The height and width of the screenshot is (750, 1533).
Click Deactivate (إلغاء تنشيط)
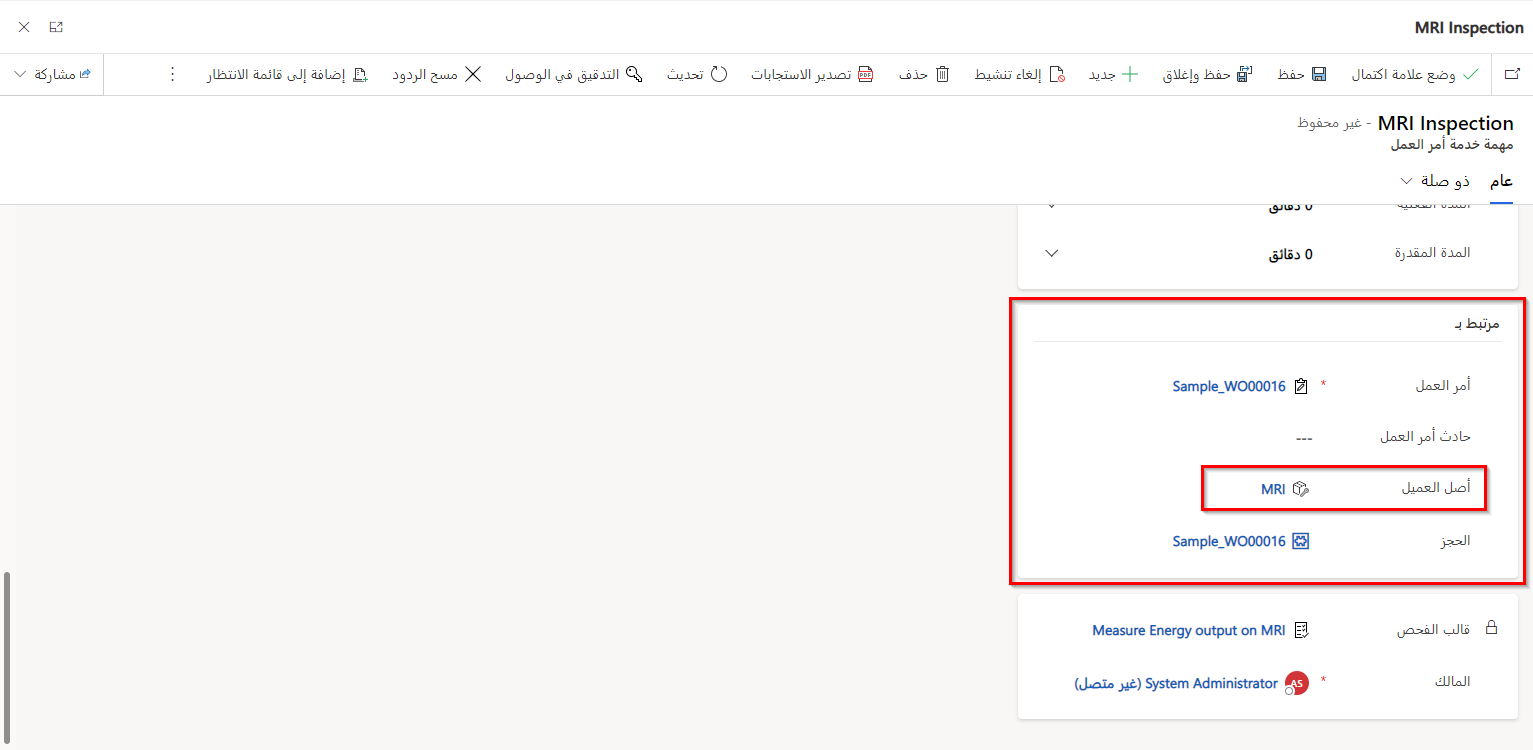coord(1020,75)
